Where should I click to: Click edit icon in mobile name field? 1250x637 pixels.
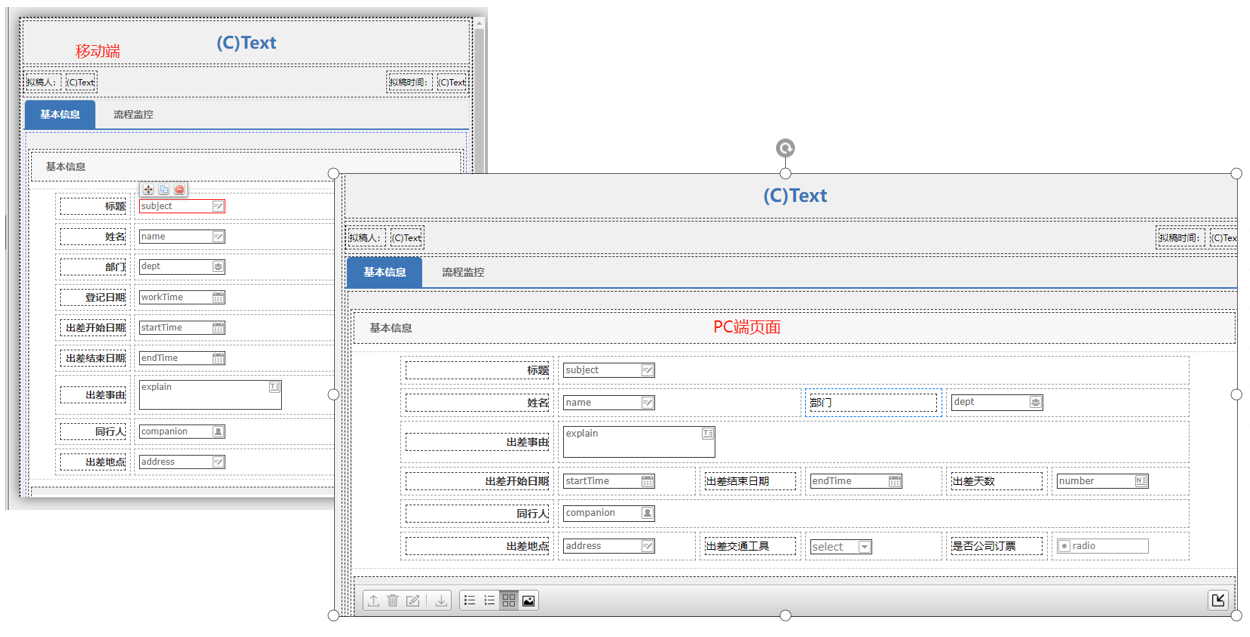pos(218,237)
